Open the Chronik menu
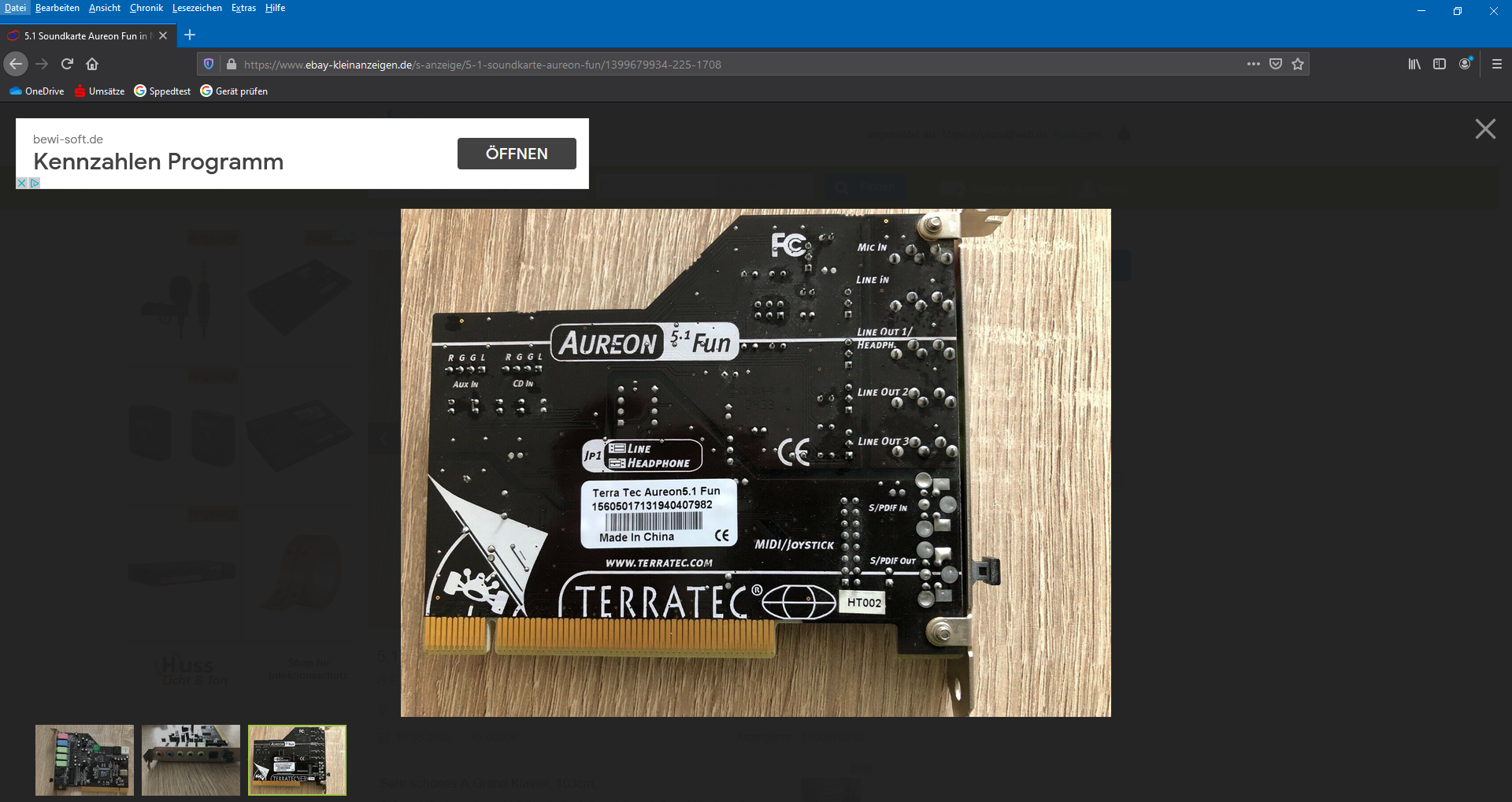The height and width of the screenshot is (802, 1512). pos(146,8)
